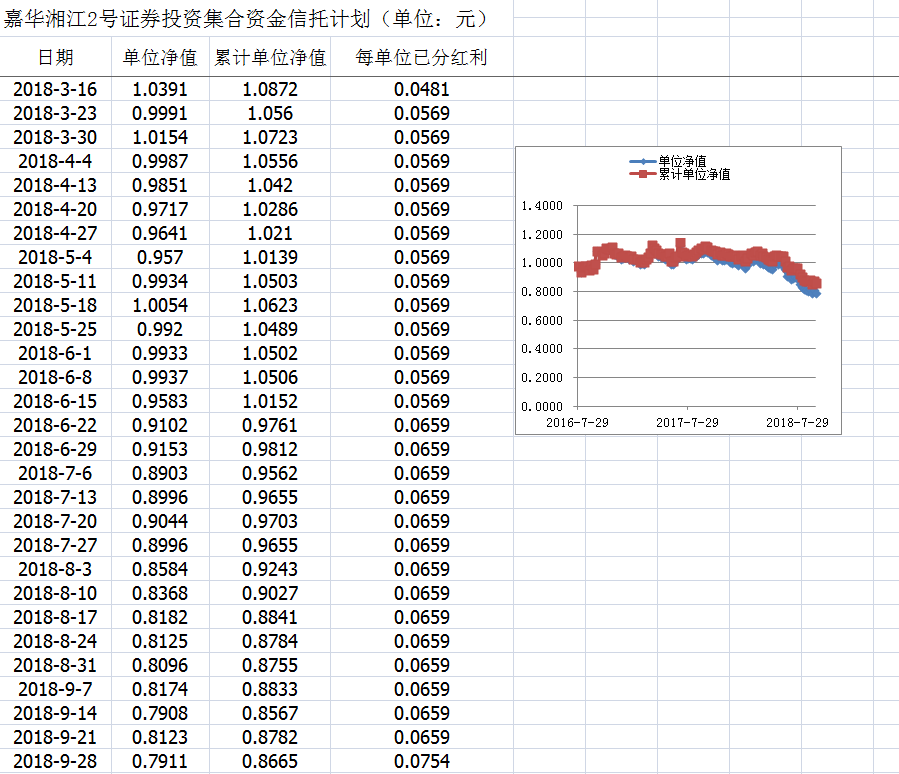Select cumulative value cell 1.056
This screenshot has width=899, height=774.
point(270,114)
